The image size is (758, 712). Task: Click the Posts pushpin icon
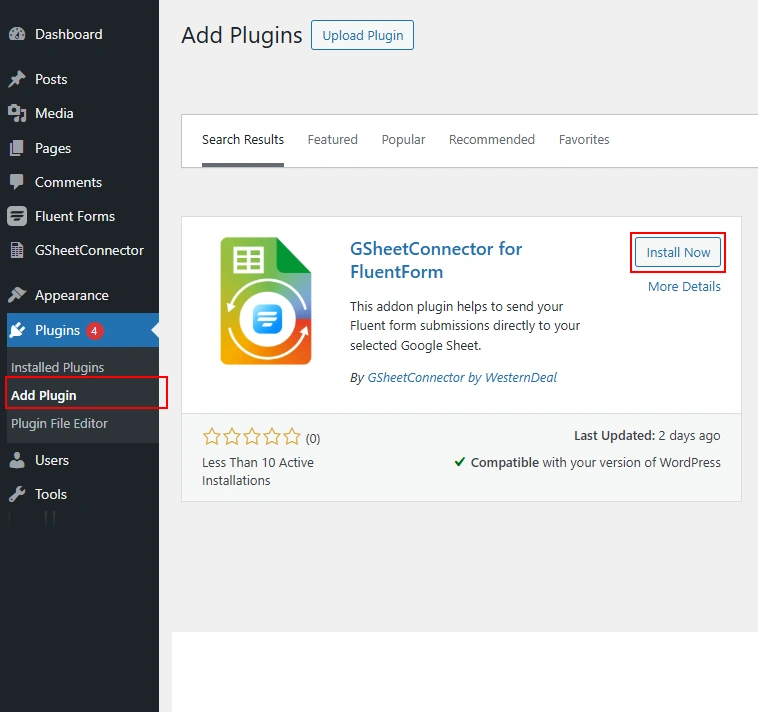(x=17, y=79)
